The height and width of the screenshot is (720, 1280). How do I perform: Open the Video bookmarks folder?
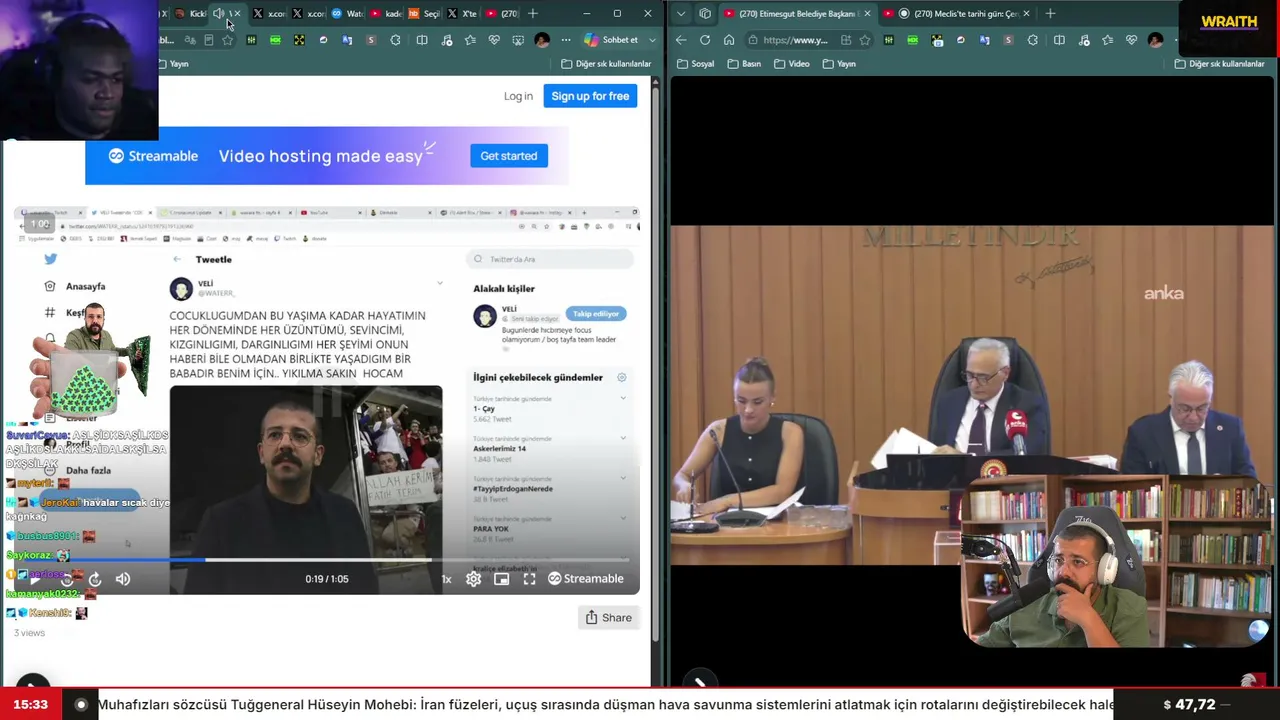point(791,64)
